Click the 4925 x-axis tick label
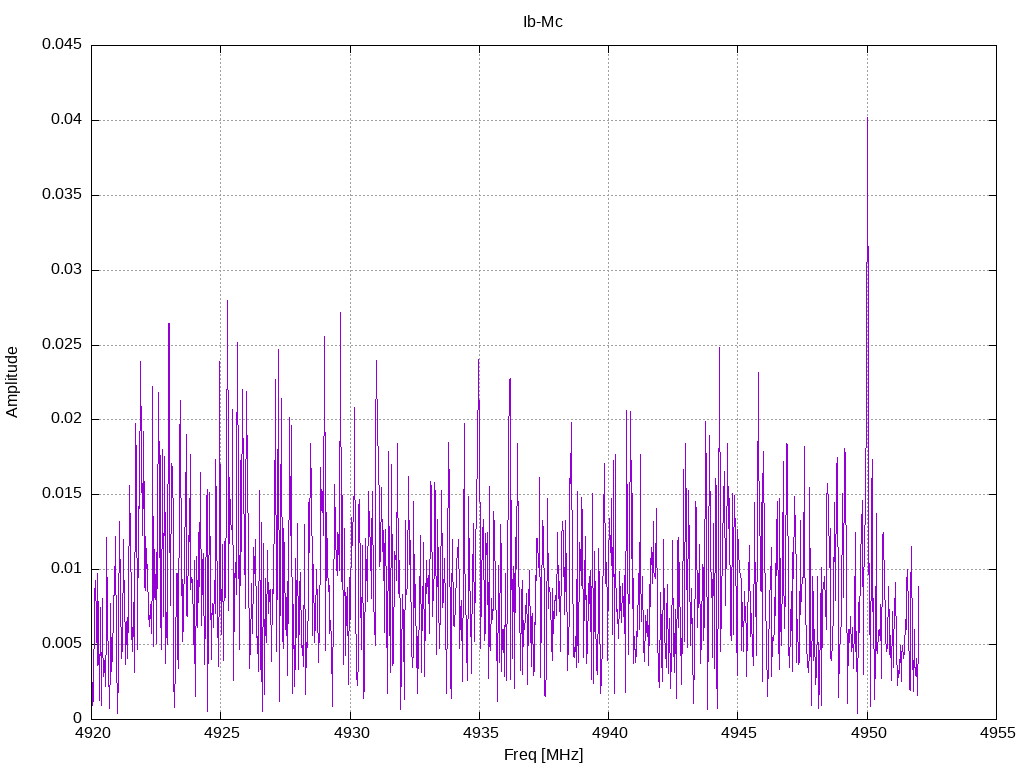The image size is (1024, 768). (221, 733)
